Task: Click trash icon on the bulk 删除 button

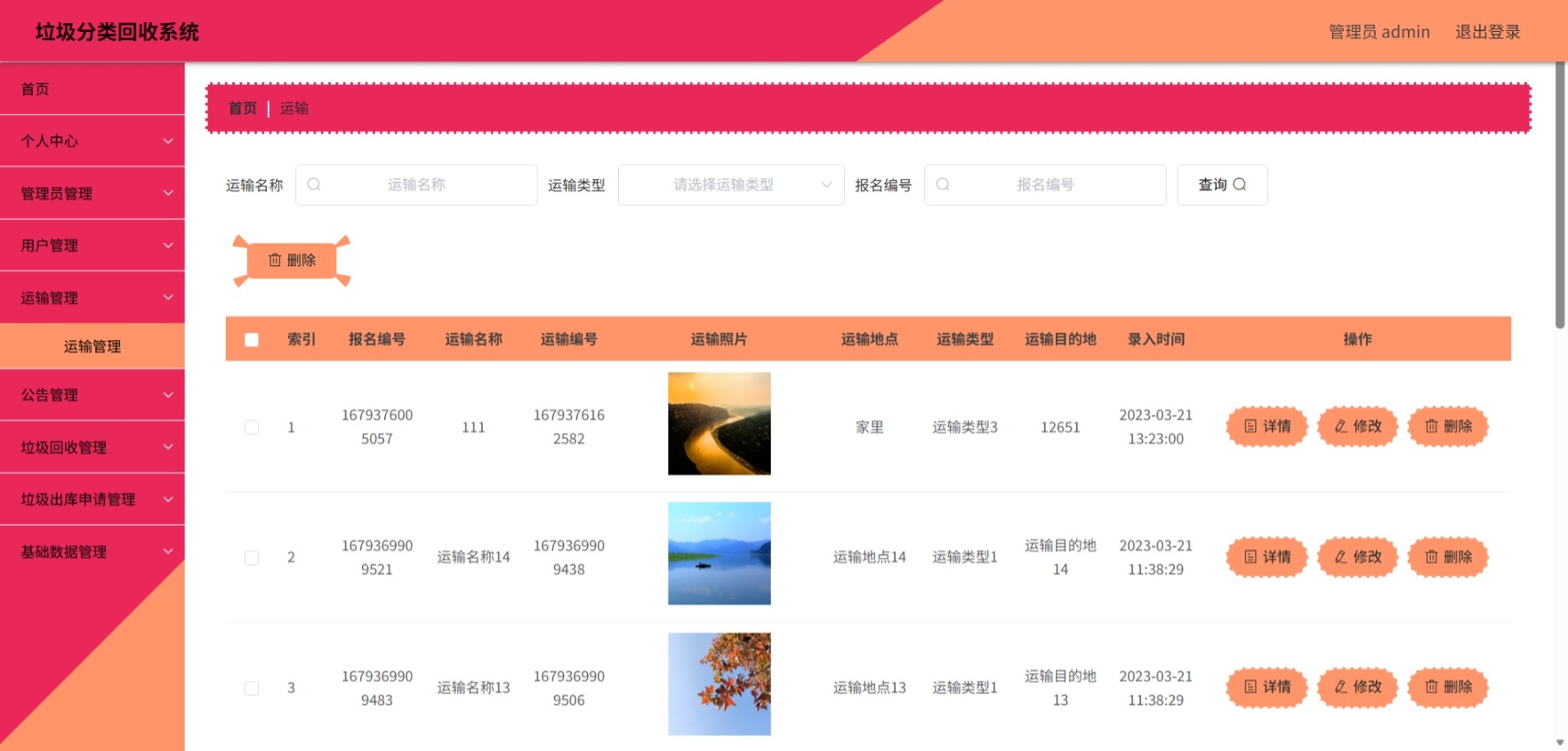Action: 275,260
